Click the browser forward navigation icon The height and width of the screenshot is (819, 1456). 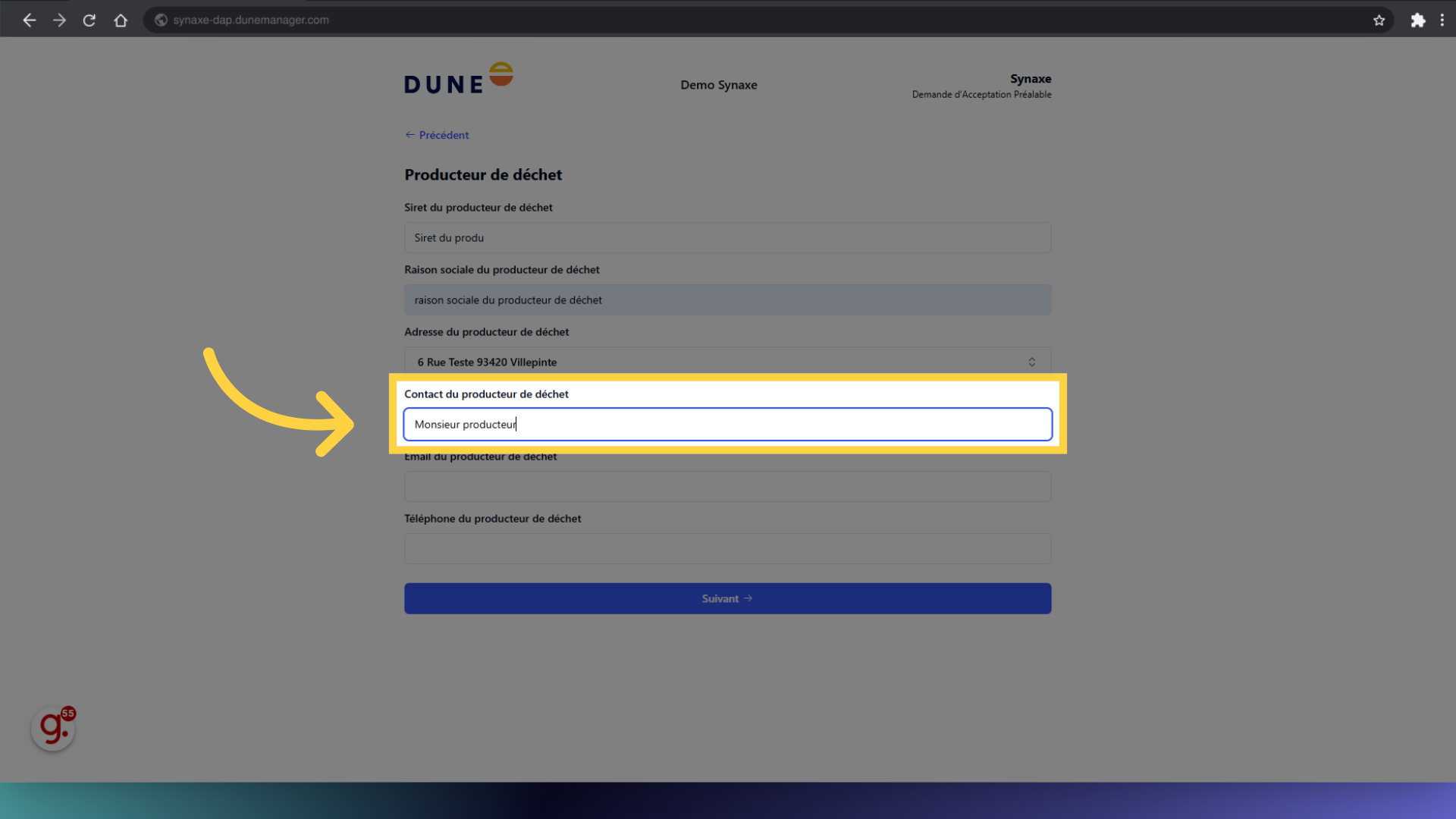pyautogui.click(x=59, y=20)
